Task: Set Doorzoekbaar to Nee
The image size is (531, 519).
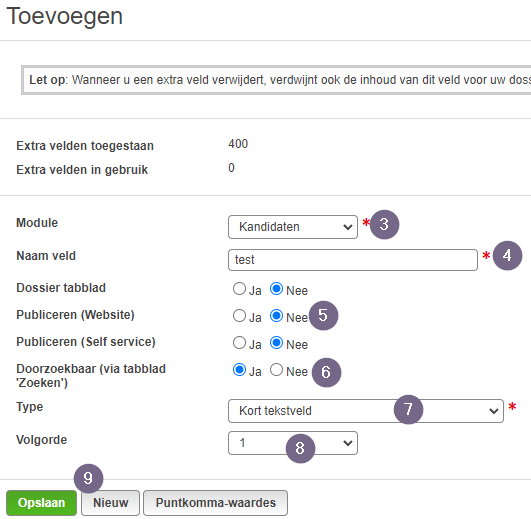Action: [x=276, y=370]
